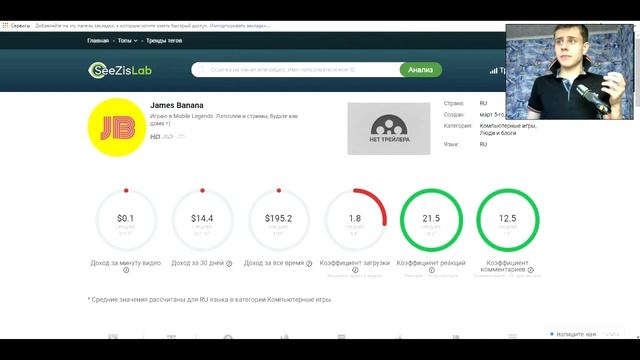Click the bar chart icon in header
Viewport: 640px width, 360px height.
pyautogui.click(x=493, y=71)
